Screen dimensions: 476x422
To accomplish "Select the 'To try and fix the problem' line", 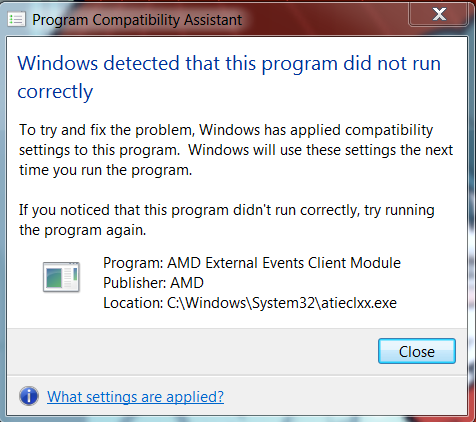I will [226, 130].
